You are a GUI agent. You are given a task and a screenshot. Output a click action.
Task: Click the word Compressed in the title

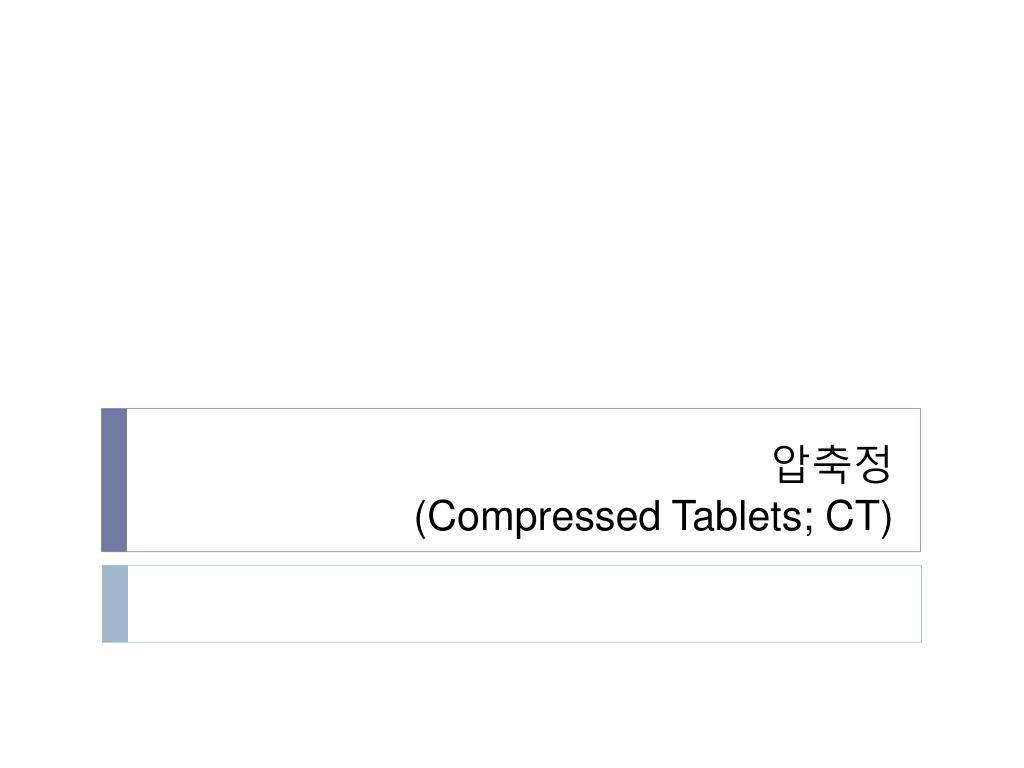(545, 517)
